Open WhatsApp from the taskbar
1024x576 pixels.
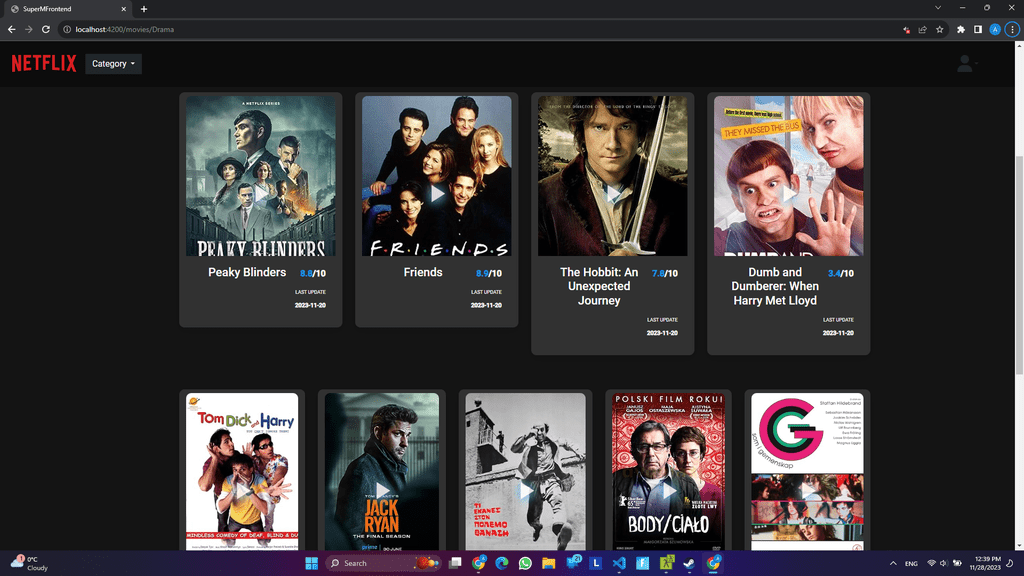tap(525, 563)
